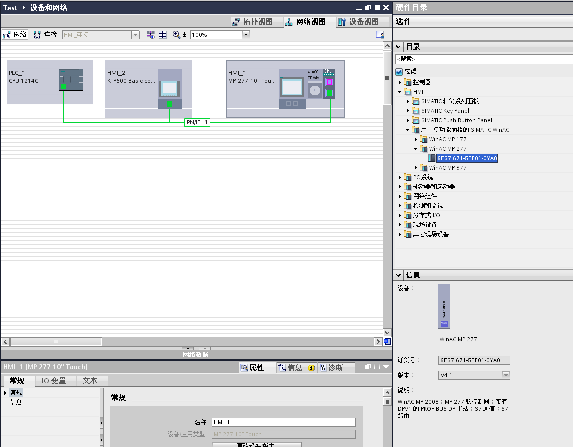Viewport: 573px width, 447px height.
Task: Click the inspector window float icon
Action: 368,367
